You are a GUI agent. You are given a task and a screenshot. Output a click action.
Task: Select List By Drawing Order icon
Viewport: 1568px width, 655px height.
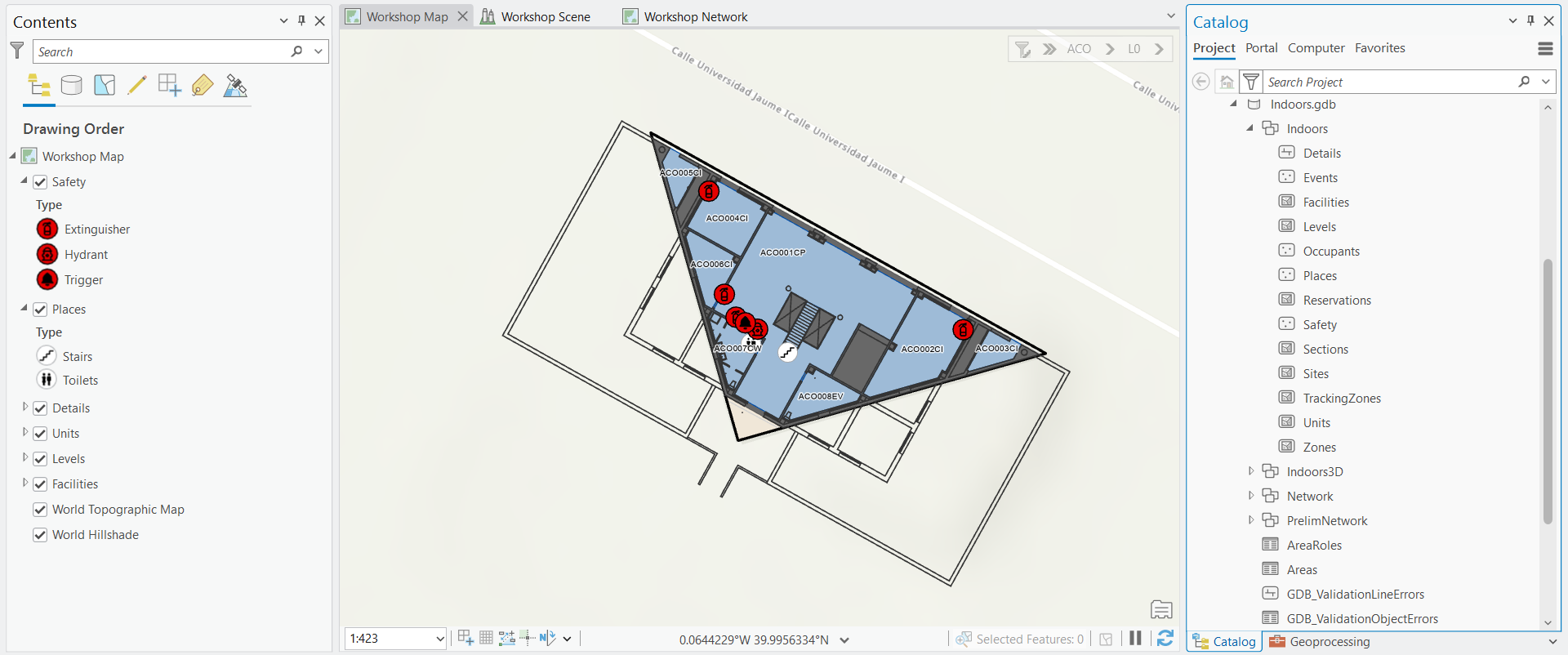[x=38, y=86]
